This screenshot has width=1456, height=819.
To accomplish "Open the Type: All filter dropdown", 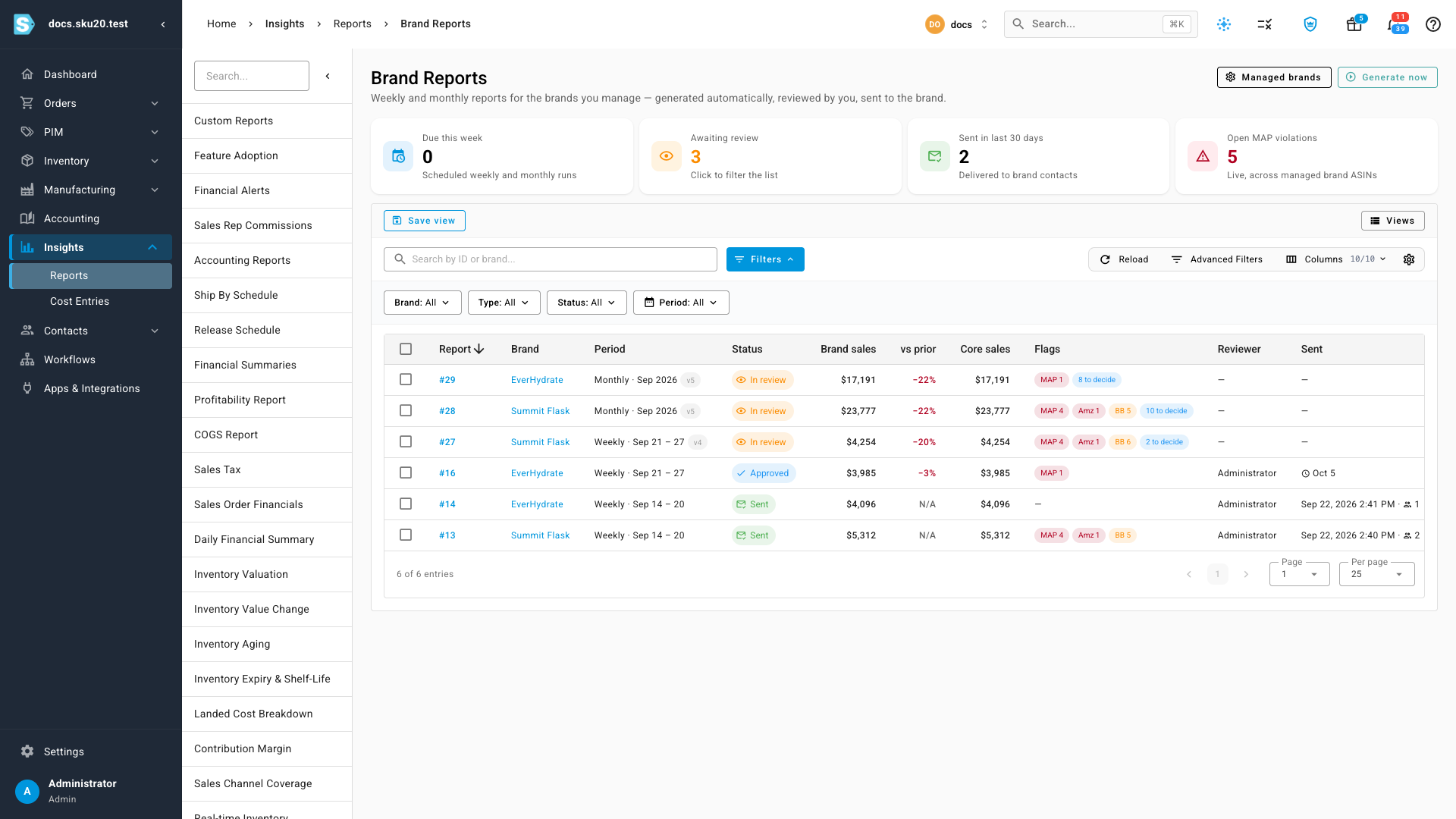I will click(504, 303).
